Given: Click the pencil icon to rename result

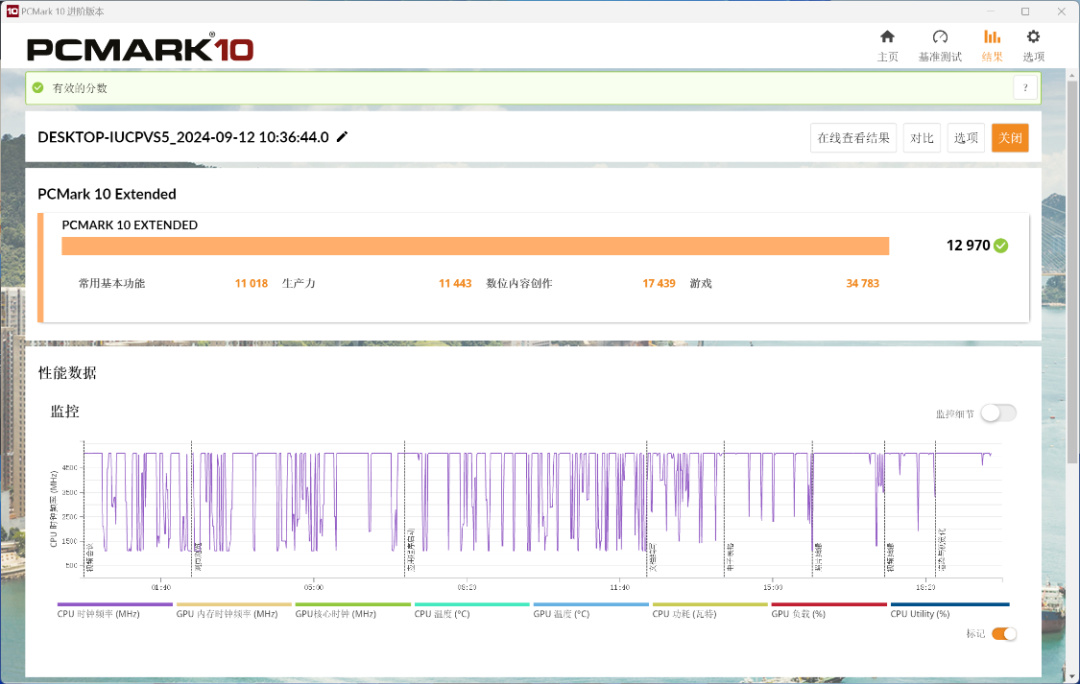Looking at the screenshot, I should [342, 136].
